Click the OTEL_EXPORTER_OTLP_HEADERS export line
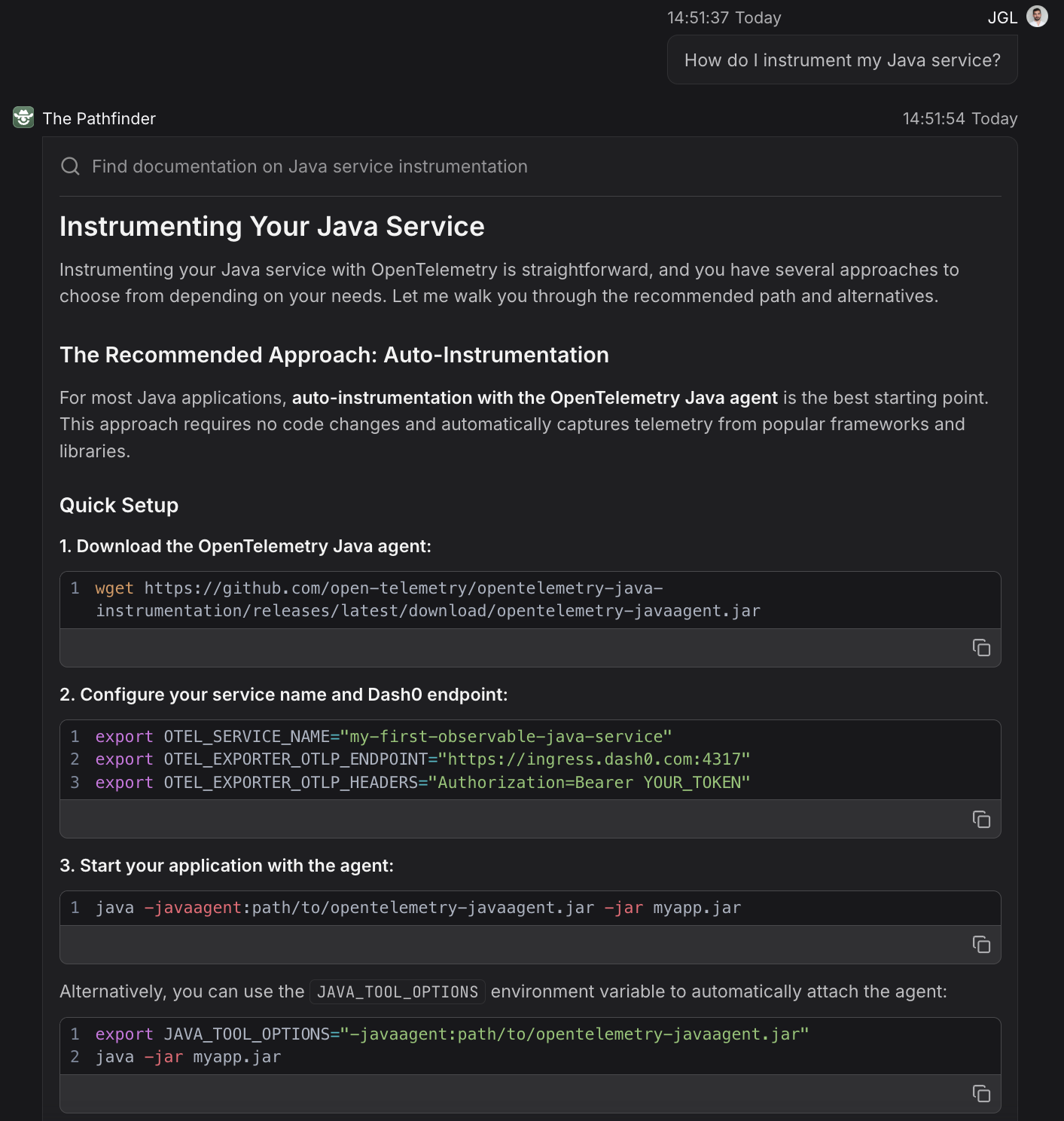 [x=422, y=783]
